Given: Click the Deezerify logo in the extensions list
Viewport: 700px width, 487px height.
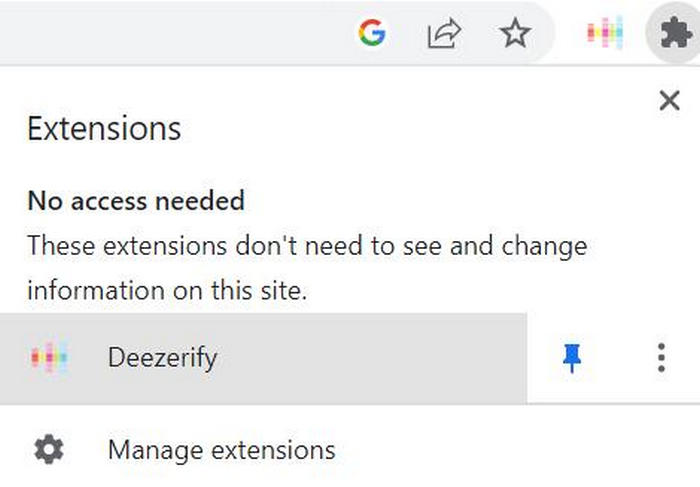Looking at the screenshot, I should pyautogui.click(x=49, y=357).
